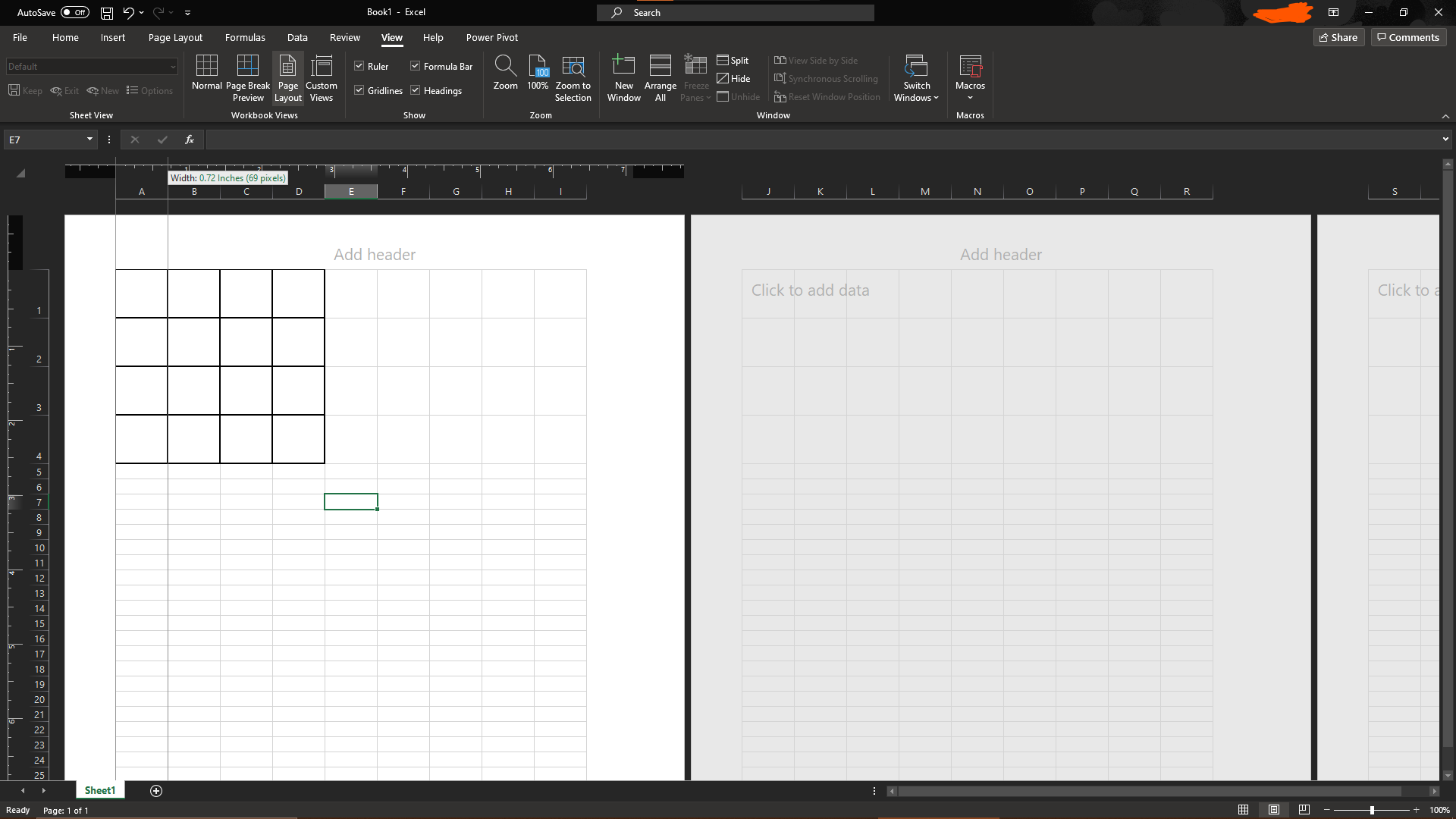Open the Zoom dialog magnifier
Viewport: 1456px width, 819px height.
[505, 73]
